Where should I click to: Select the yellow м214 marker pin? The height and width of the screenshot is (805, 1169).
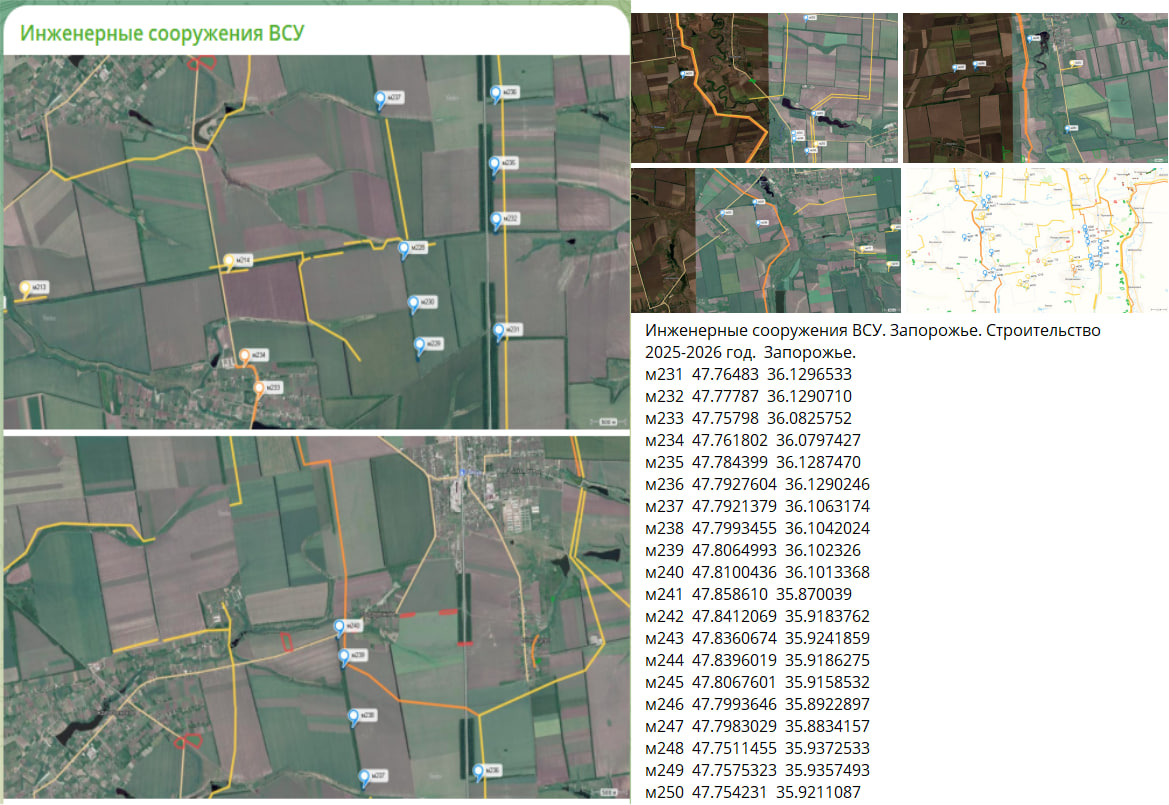click(229, 261)
